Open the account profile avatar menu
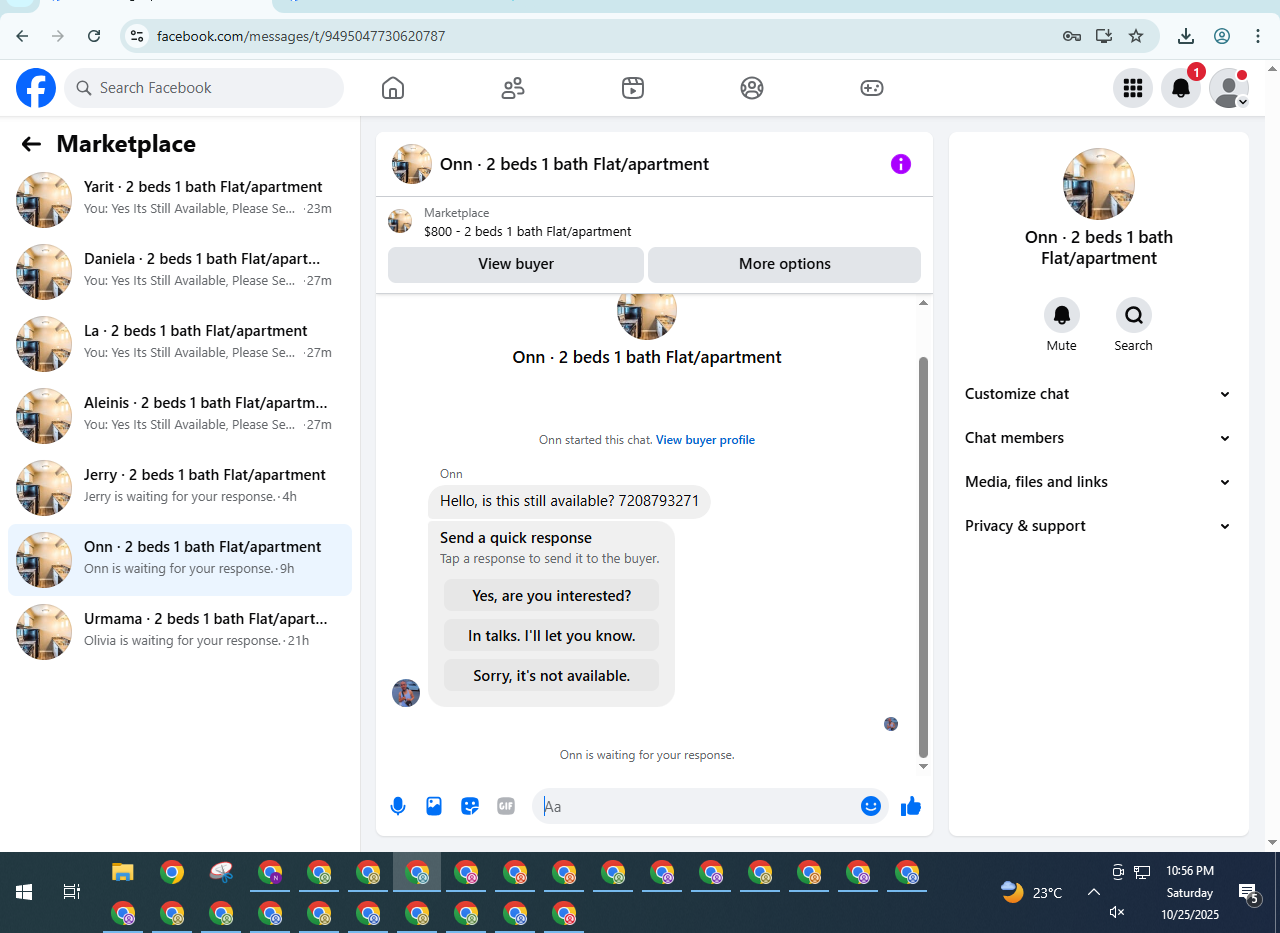Viewport: 1280px width, 933px height. (1229, 88)
